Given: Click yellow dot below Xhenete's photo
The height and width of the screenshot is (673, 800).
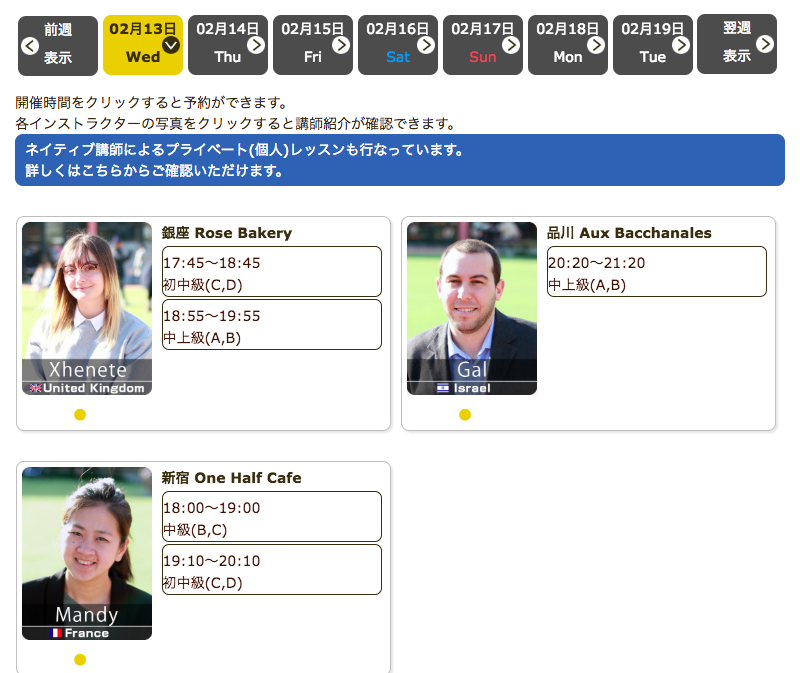Looking at the screenshot, I should [x=80, y=415].
